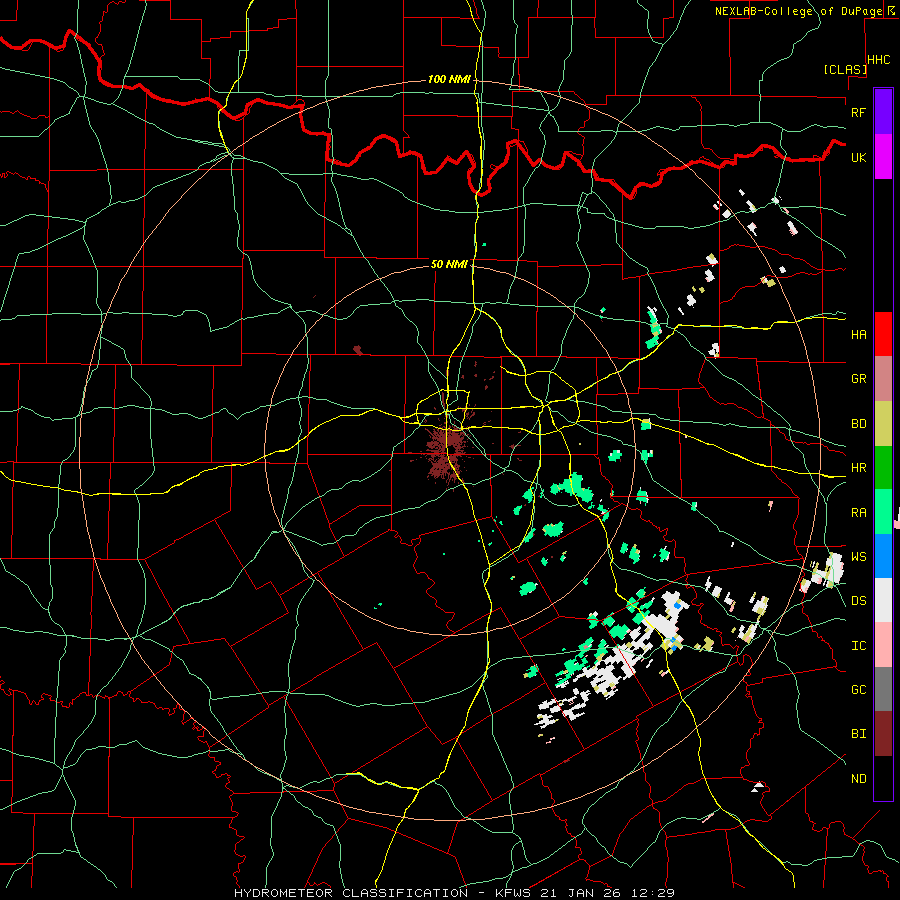Click the 'HA' legend label

858,334
